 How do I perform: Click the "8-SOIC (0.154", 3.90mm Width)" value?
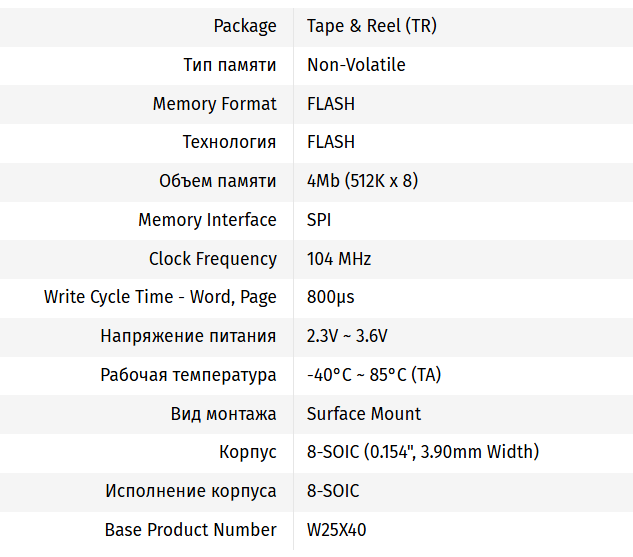coord(423,452)
